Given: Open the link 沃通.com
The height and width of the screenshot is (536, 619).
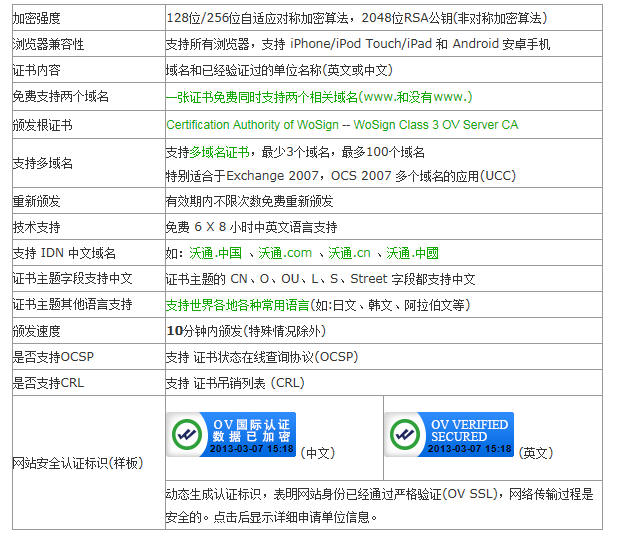Looking at the screenshot, I should point(285,253).
